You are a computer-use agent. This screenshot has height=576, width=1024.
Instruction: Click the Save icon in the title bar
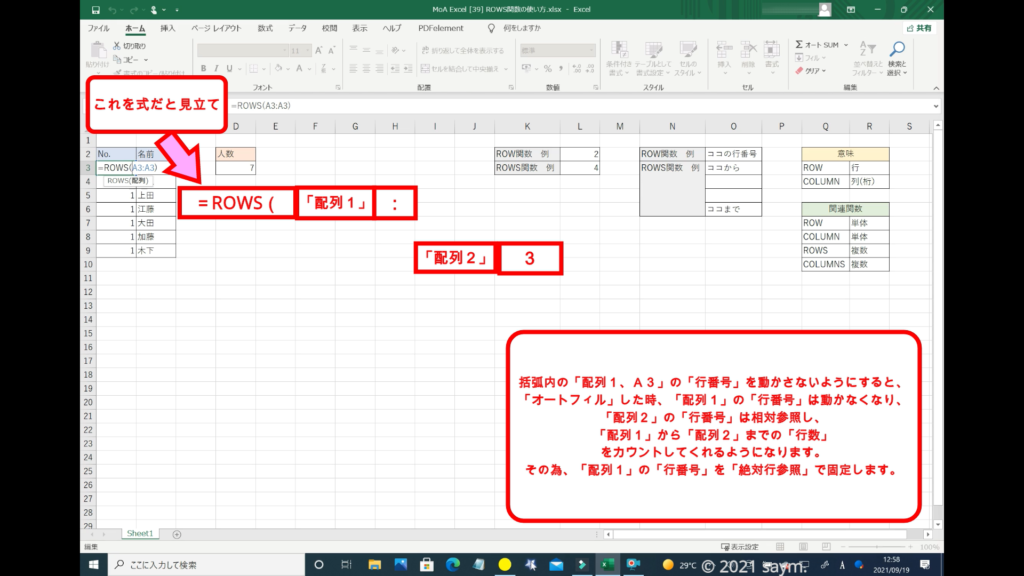94,11
